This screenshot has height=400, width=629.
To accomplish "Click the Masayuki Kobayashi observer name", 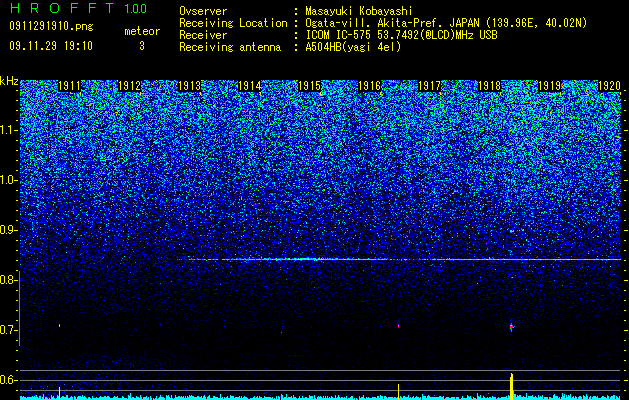I will point(359,11).
